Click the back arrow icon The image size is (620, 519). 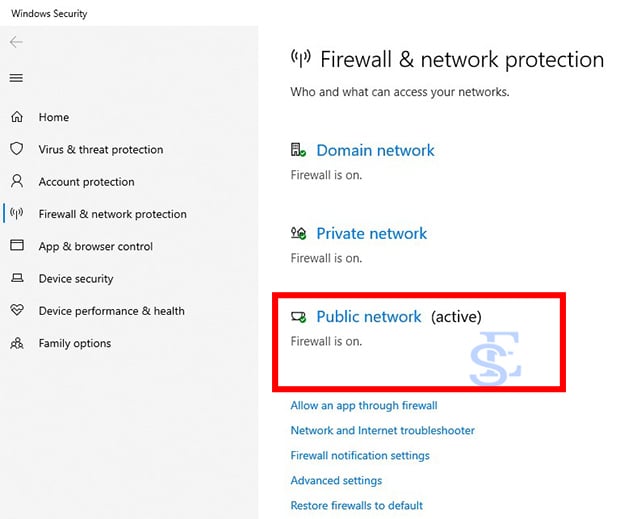point(16,43)
